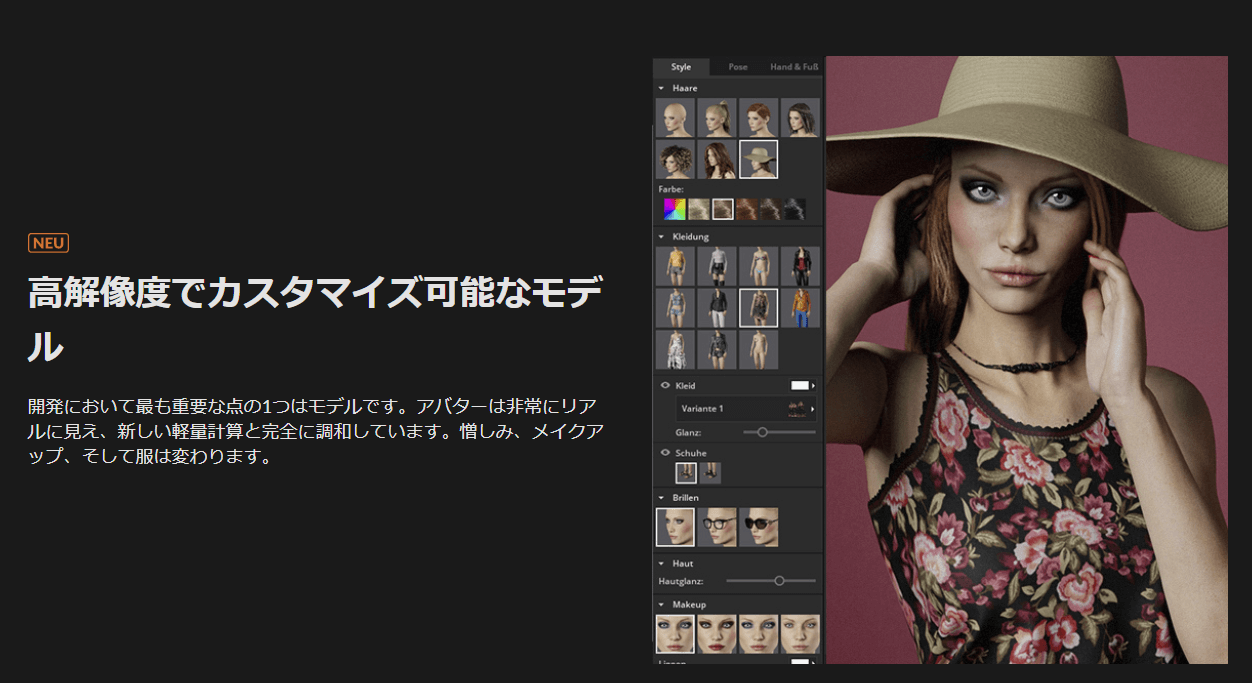Select the second shoe style thumbnail

710,473
